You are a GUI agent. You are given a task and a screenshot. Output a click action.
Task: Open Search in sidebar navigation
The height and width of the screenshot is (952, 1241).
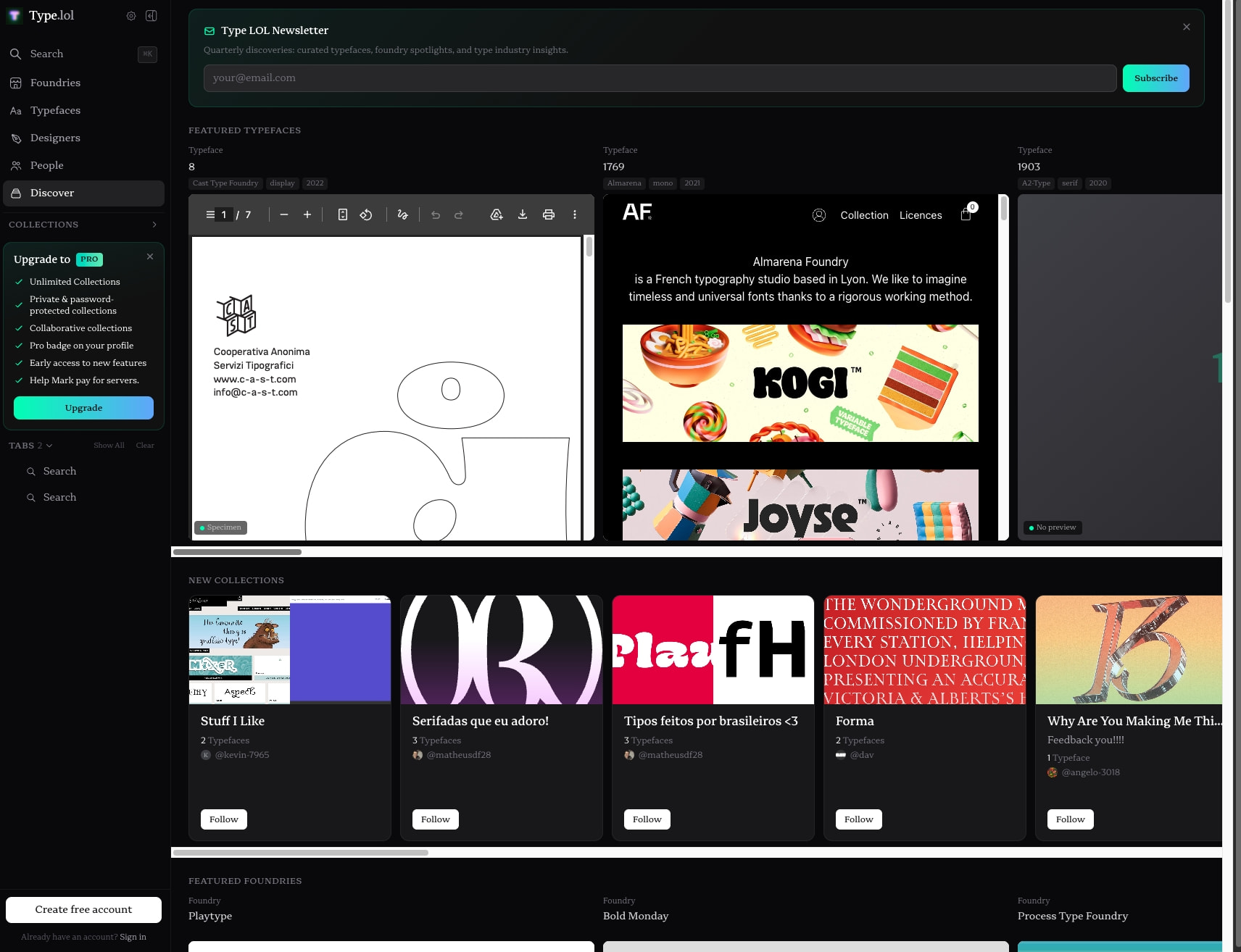coord(83,54)
